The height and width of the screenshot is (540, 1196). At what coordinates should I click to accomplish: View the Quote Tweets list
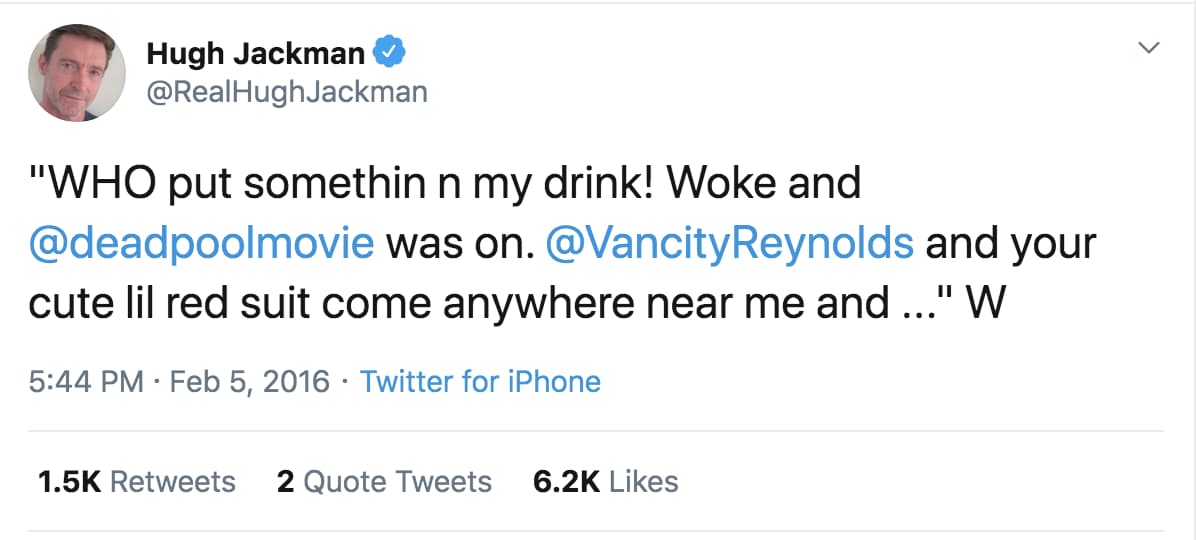(397, 481)
